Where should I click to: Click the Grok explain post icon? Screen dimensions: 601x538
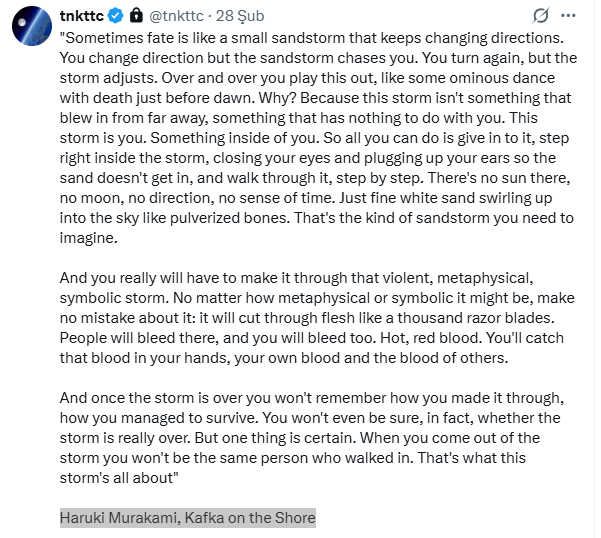(541, 16)
